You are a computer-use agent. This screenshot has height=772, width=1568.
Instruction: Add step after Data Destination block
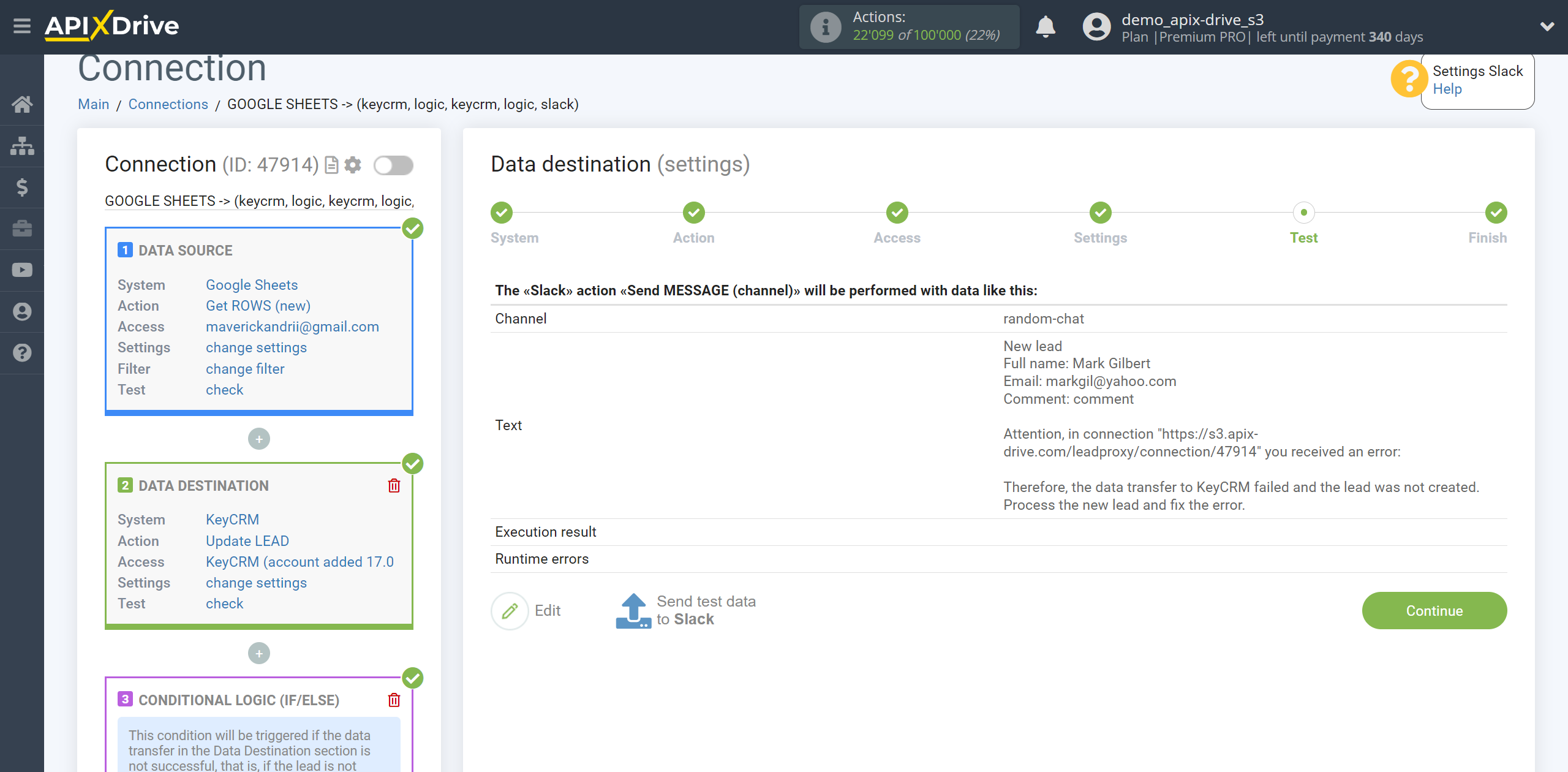tap(259, 653)
